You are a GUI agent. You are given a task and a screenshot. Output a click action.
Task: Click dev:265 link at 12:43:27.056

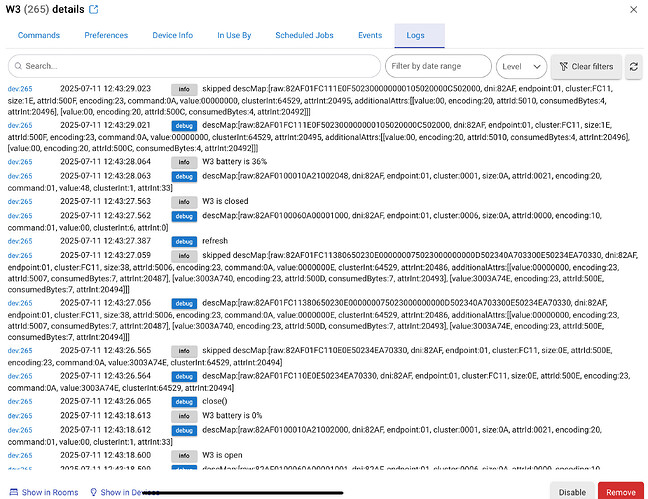click(20, 303)
